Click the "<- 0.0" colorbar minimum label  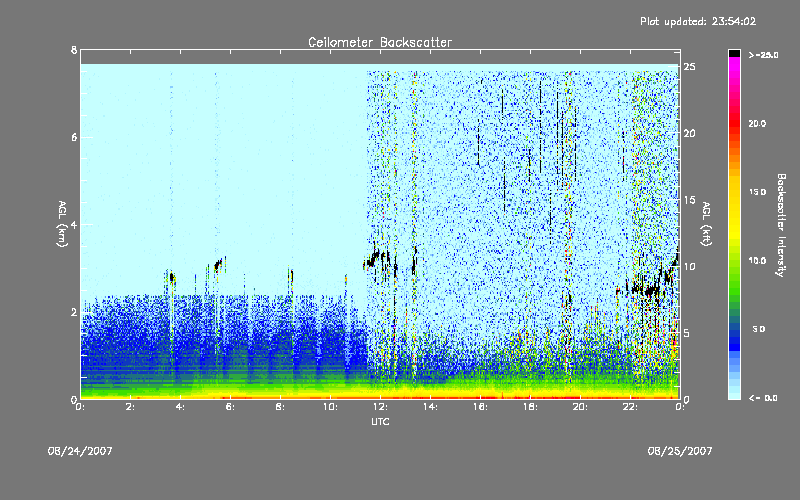(x=763, y=397)
